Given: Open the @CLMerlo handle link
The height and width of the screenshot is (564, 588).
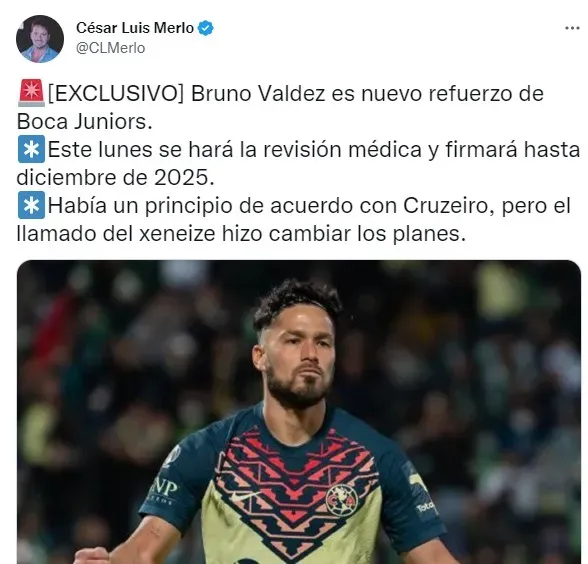Looking at the screenshot, I should [111, 48].
